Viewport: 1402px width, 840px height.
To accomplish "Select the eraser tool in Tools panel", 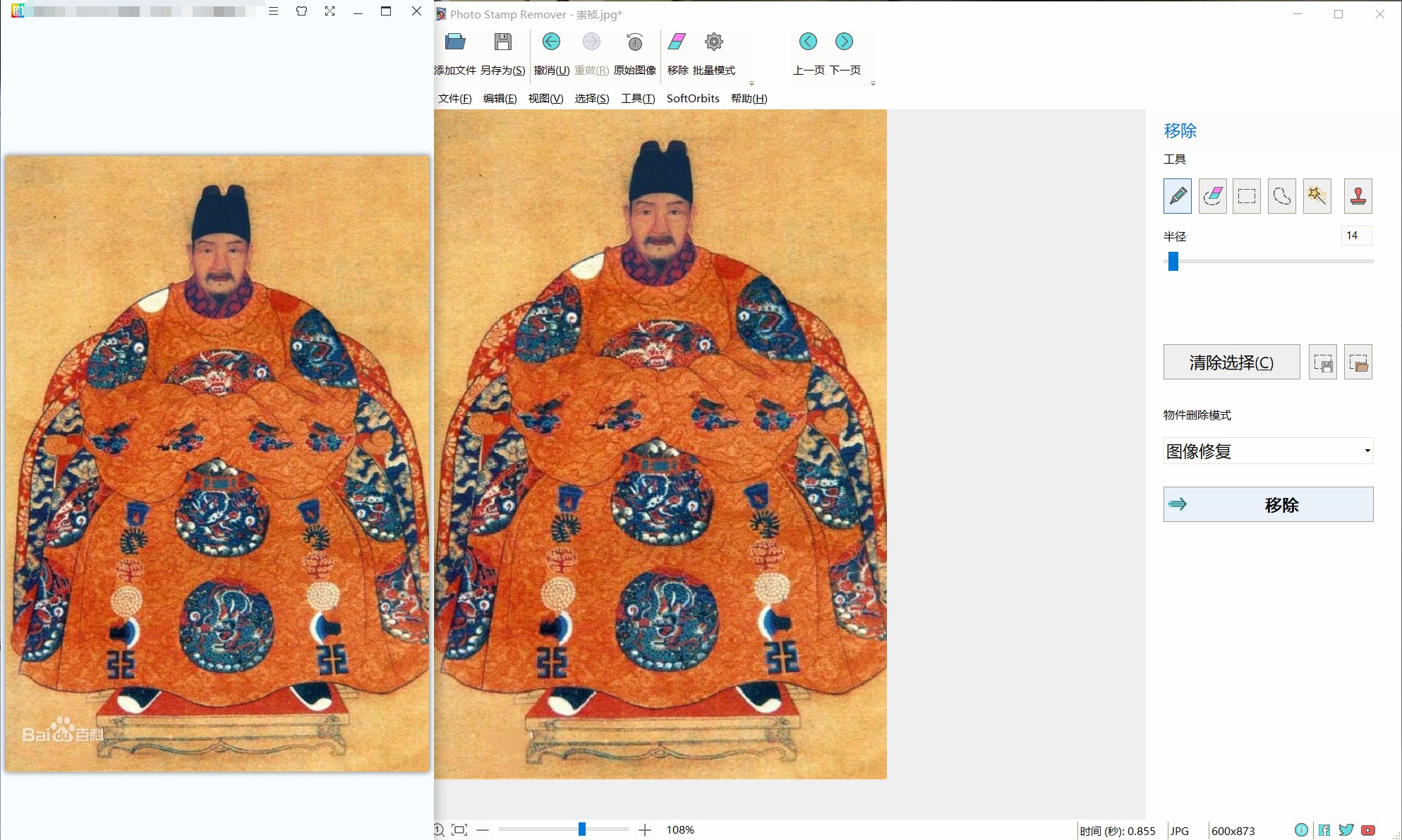I will click(1212, 196).
